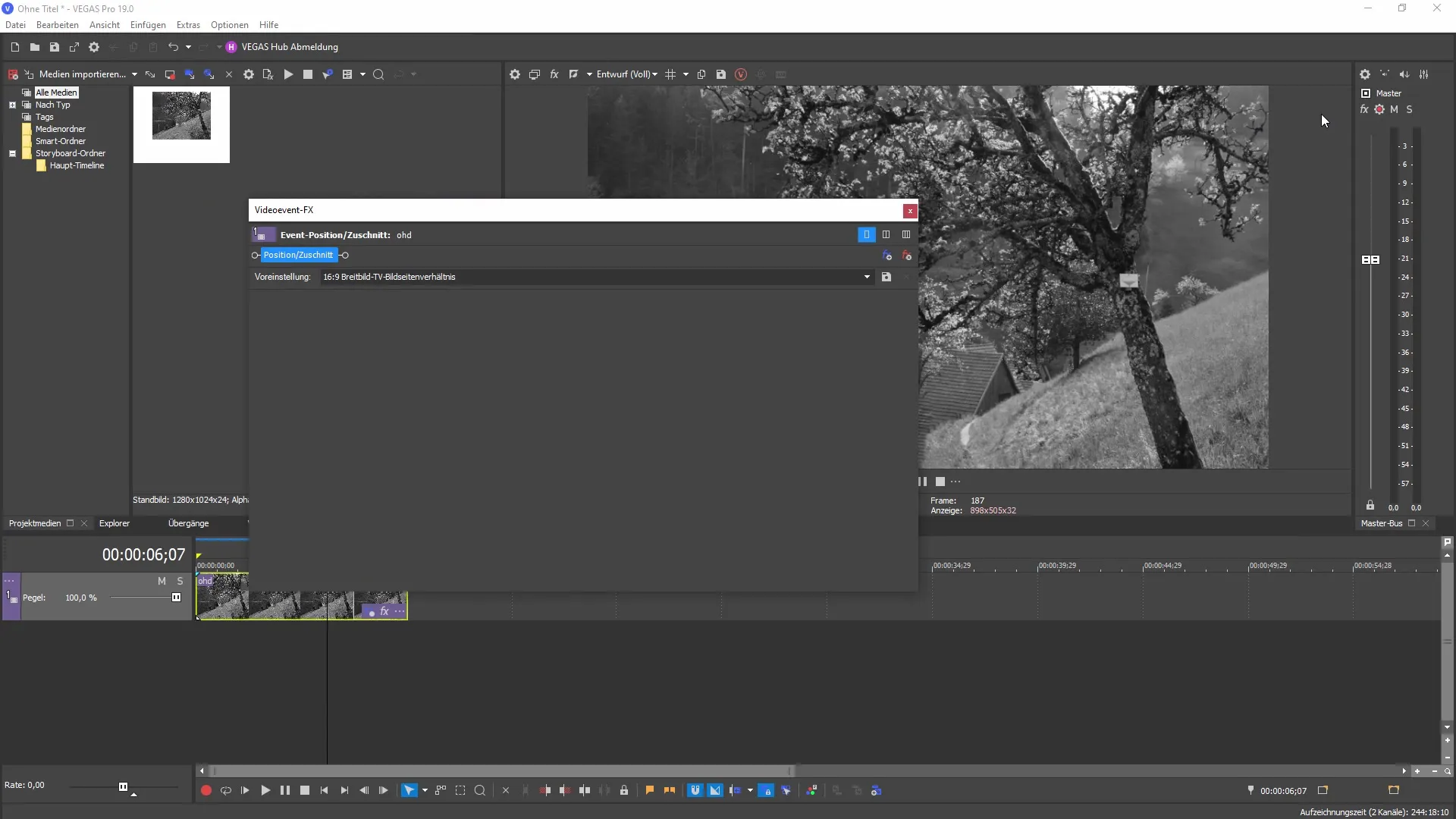
Task: Click the search magnifier in Project Media
Action: click(x=378, y=74)
